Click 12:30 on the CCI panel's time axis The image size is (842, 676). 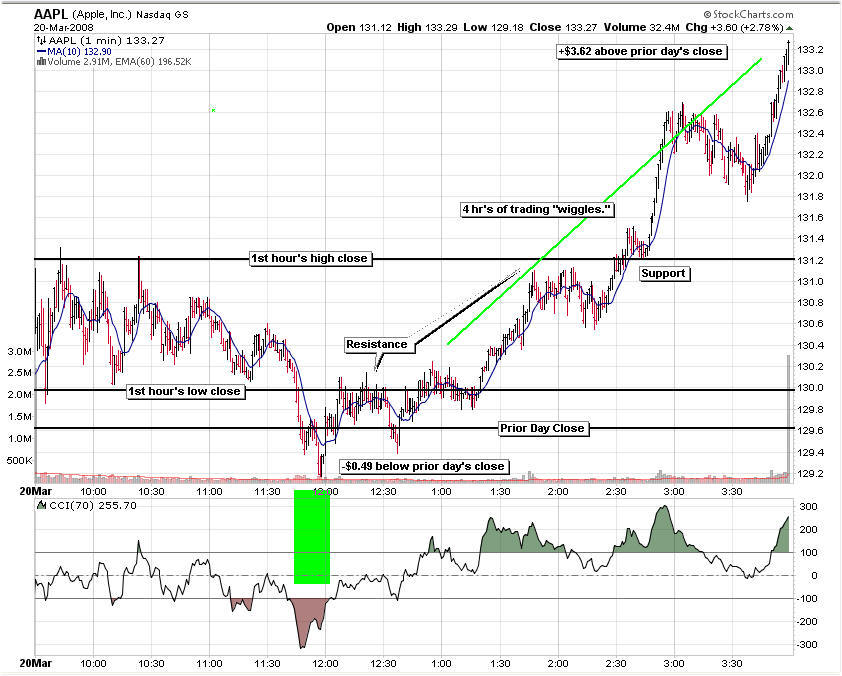384,663
